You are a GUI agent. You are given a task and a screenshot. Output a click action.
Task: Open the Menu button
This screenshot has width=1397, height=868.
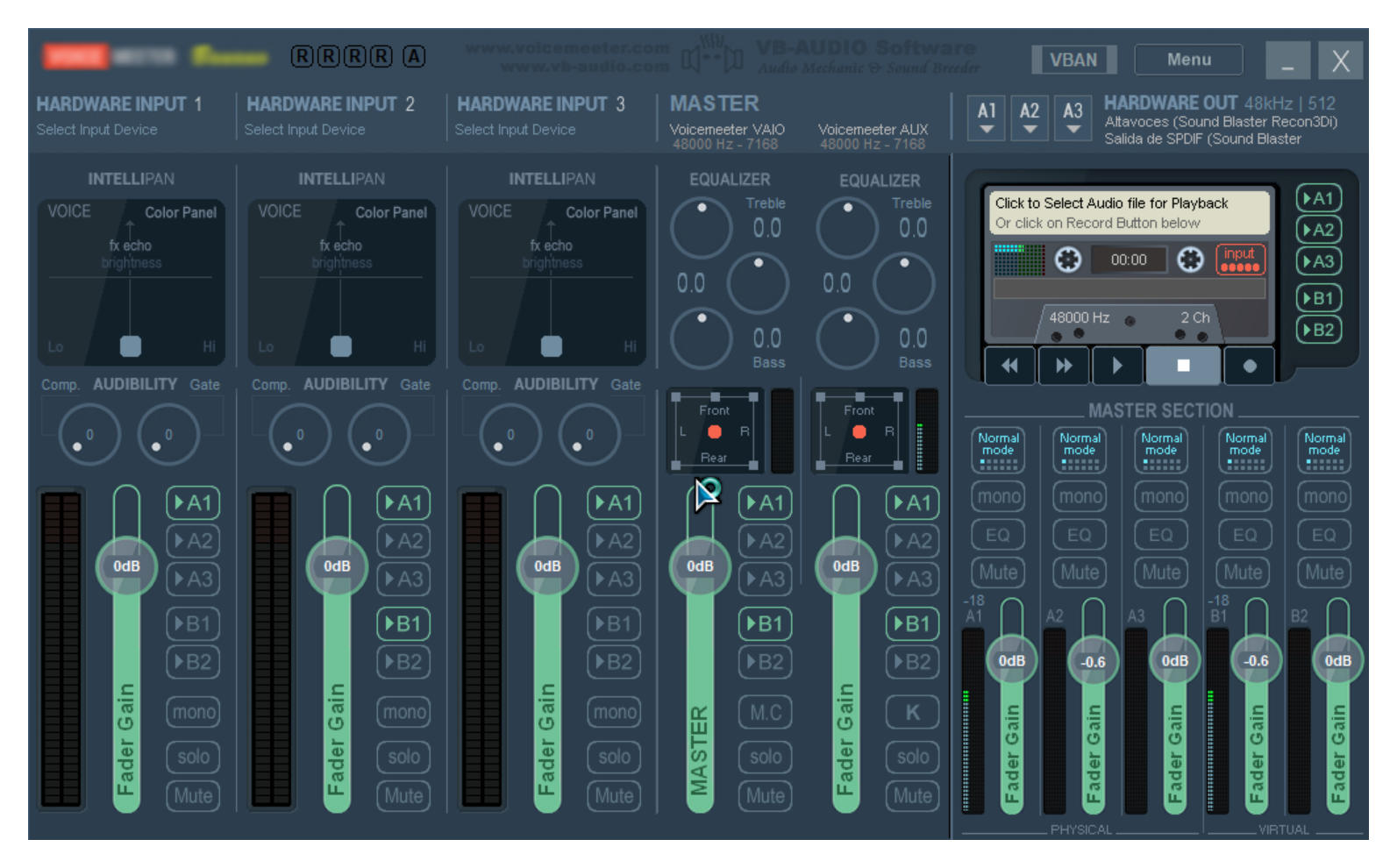pos(1188,60)
